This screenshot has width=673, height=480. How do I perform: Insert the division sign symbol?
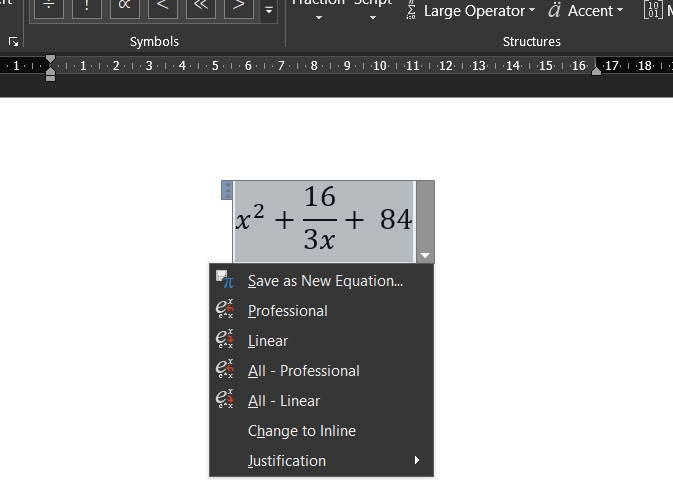click(x=49, y=6)
